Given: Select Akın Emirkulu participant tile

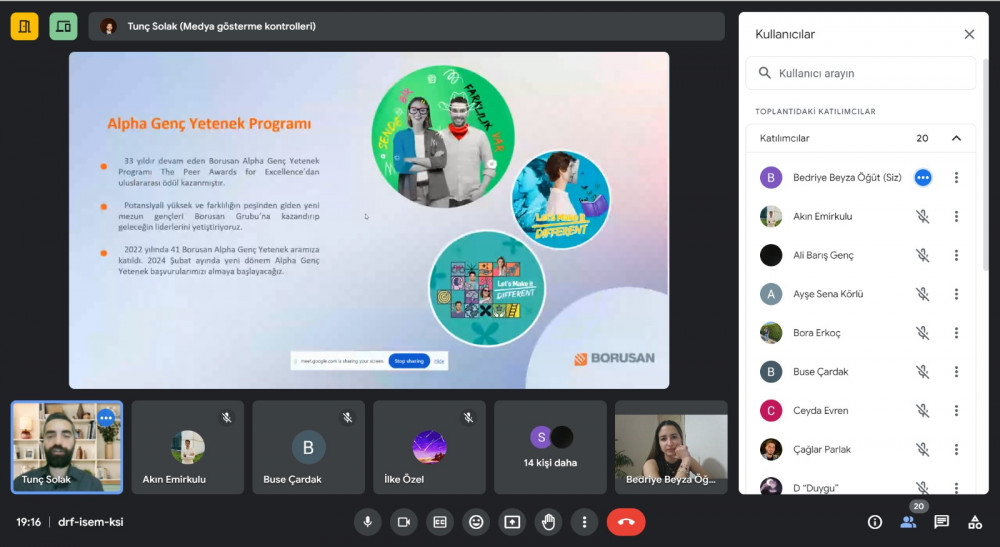Looking at the screenshot, I should 188,448.
